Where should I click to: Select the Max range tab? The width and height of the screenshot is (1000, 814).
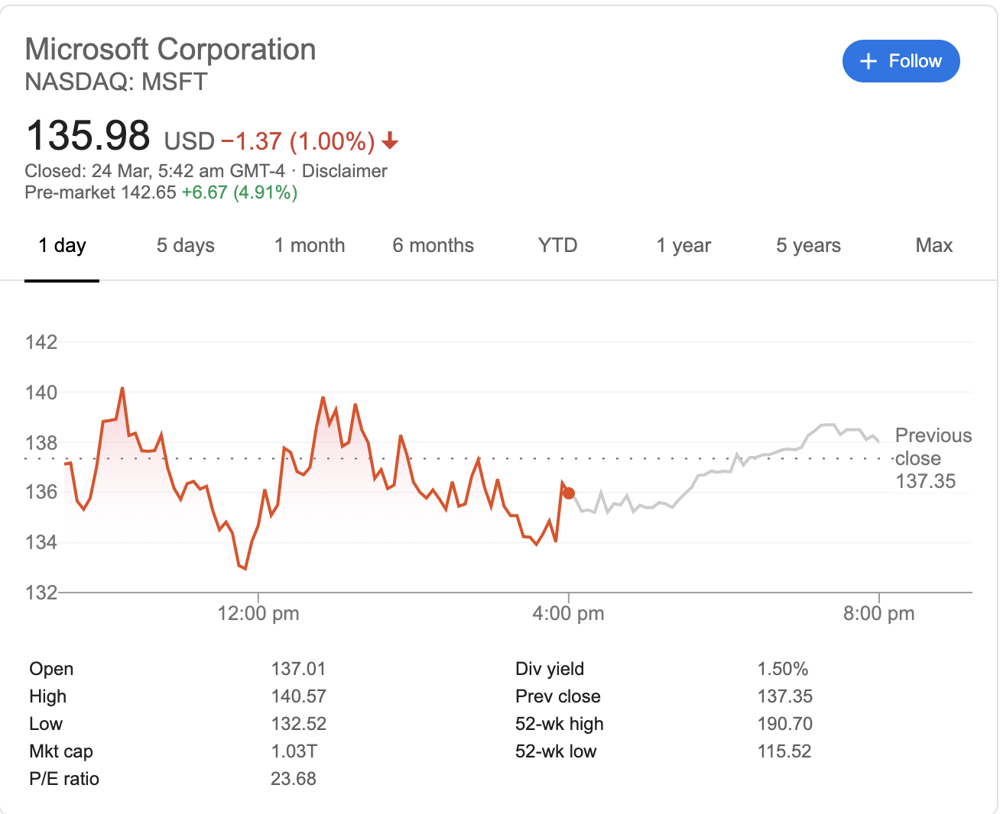tap(934, 246)
